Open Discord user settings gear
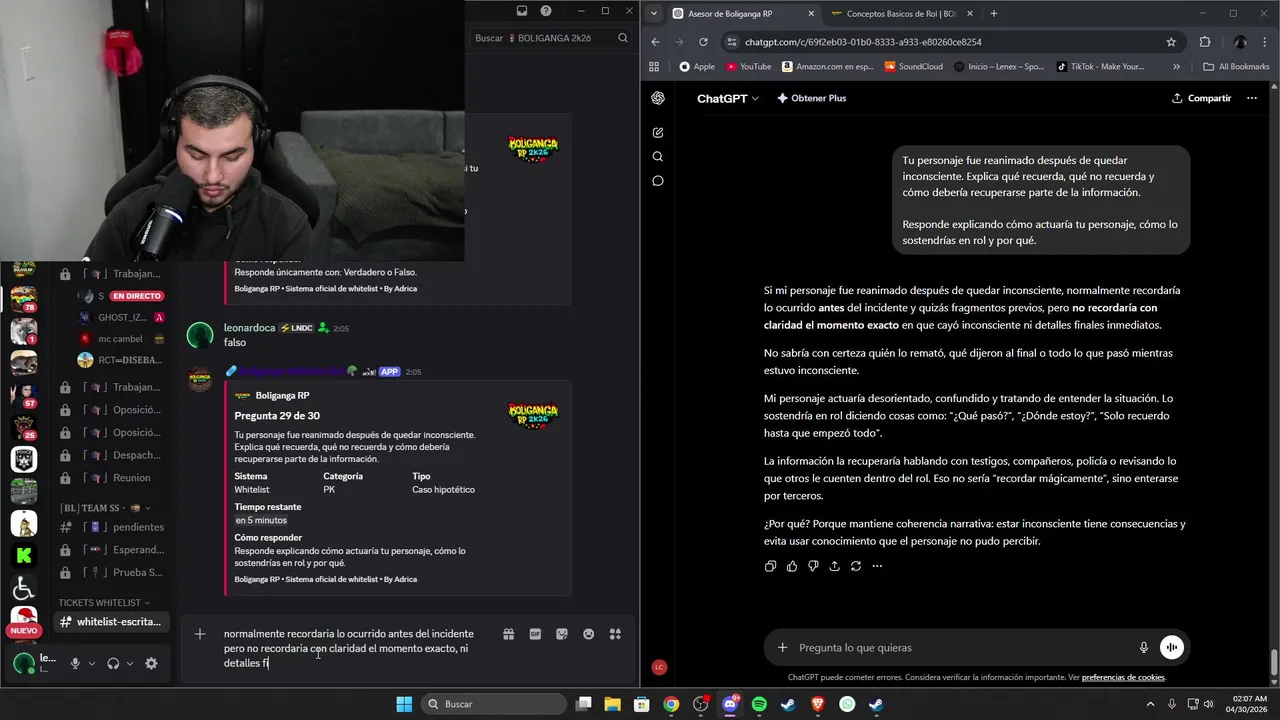This screenshot has height=720, width=1280. [151, 663]
